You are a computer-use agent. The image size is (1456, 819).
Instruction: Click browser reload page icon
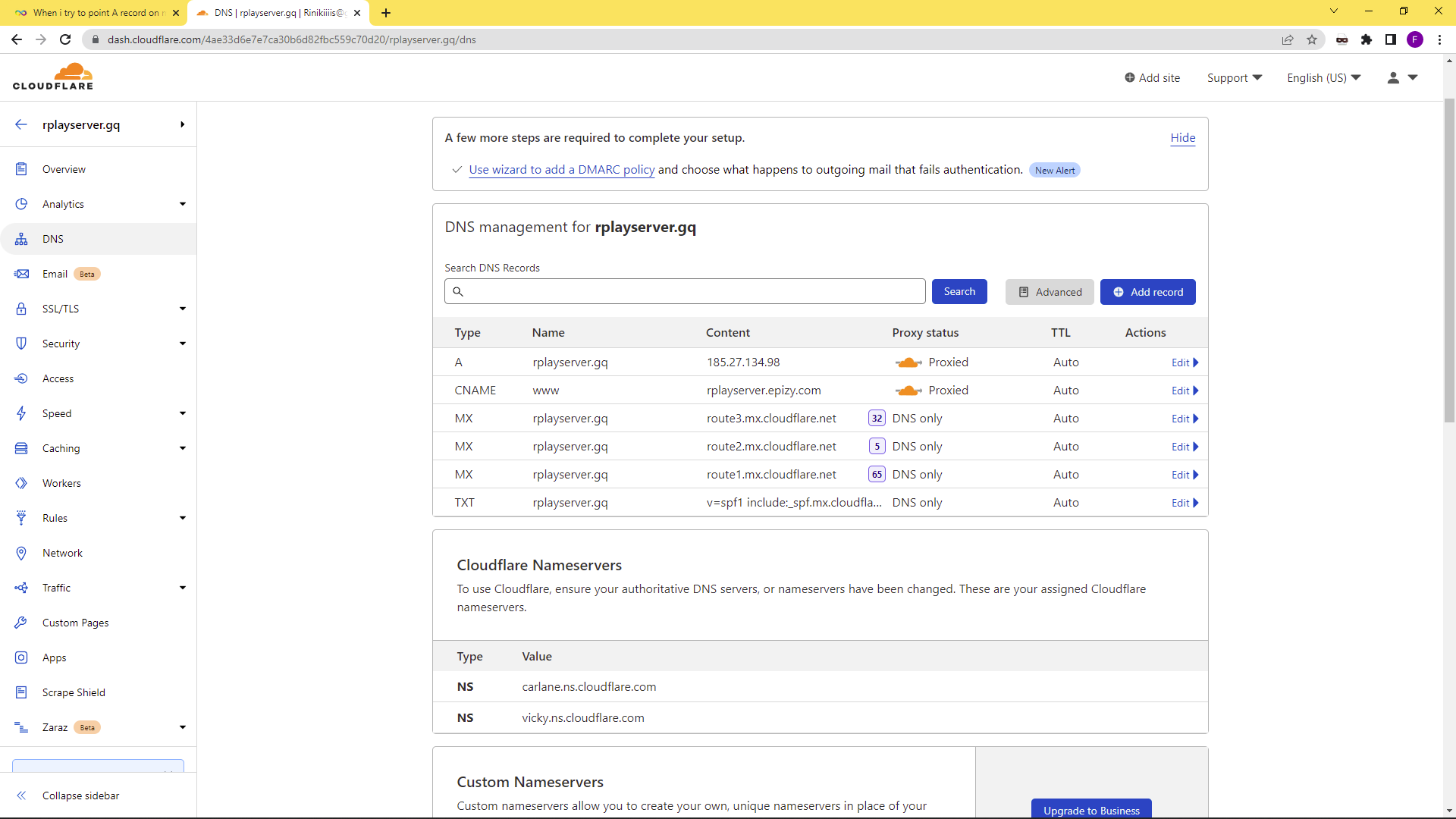pos(66,39)
